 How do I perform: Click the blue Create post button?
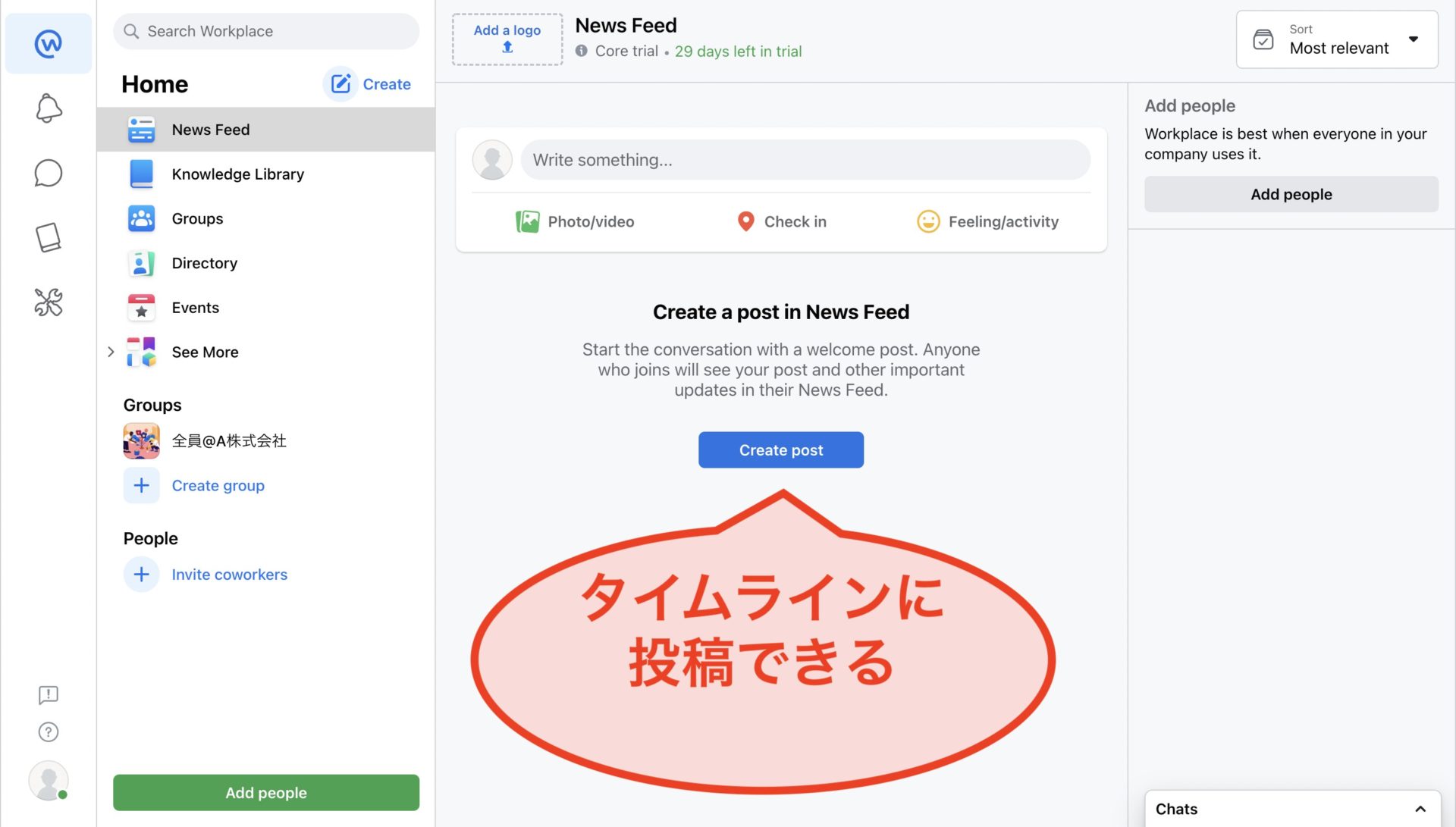click(x=781, y=450)
